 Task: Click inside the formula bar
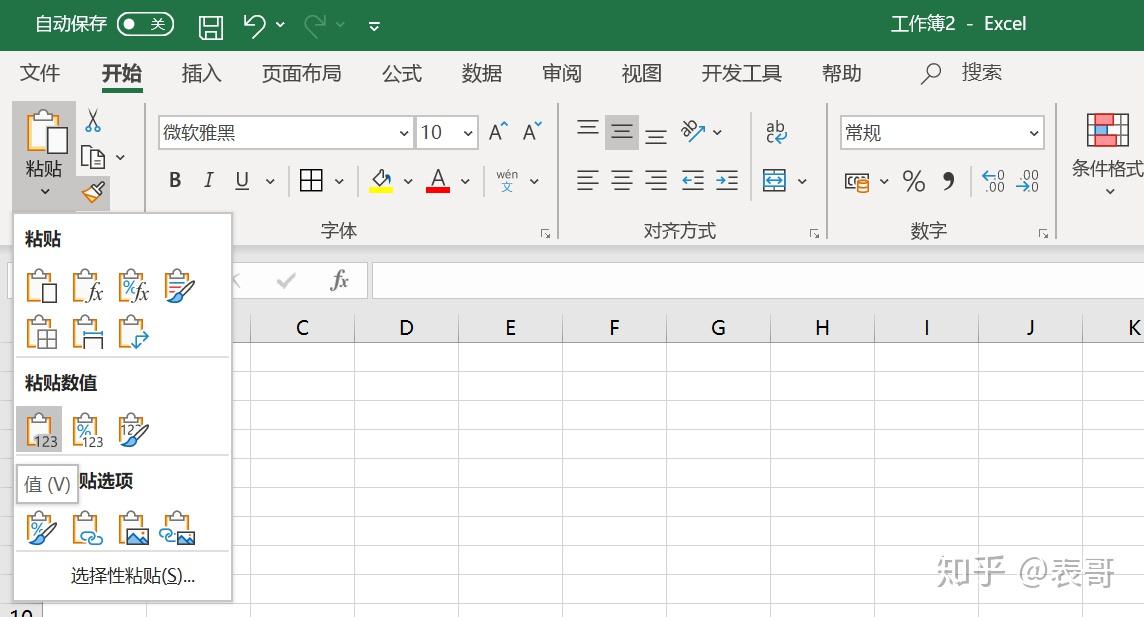coord(700,280)
